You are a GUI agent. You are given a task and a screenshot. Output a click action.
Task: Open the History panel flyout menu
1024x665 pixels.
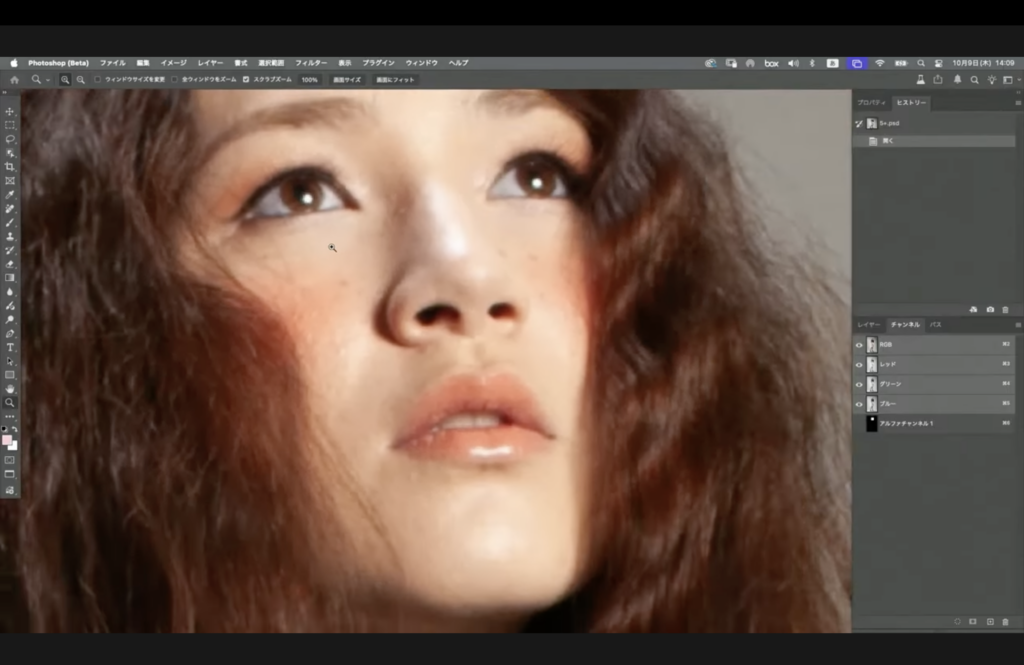click(1017, 103)
